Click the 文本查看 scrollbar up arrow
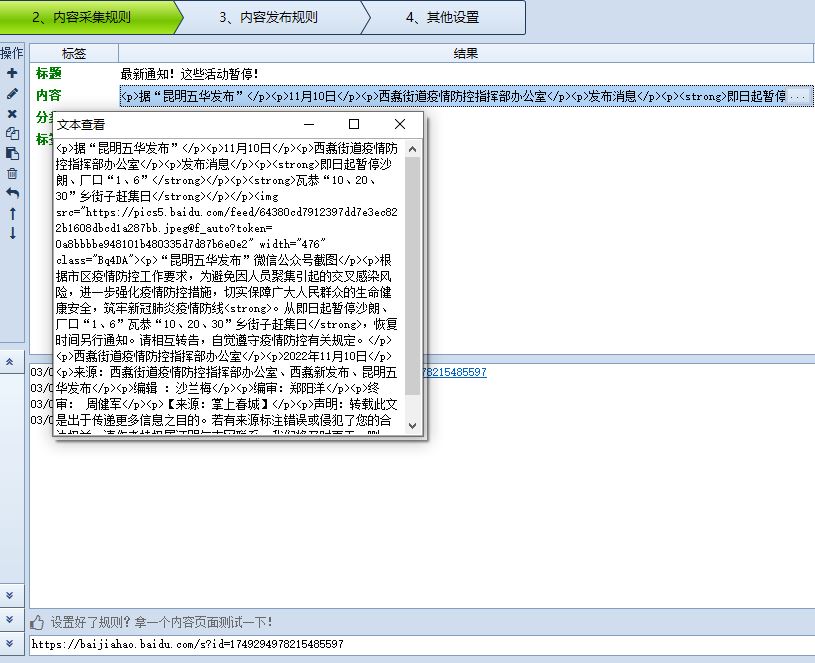The width and height of the screenshot is (815, 663). (x=413, y=148)
